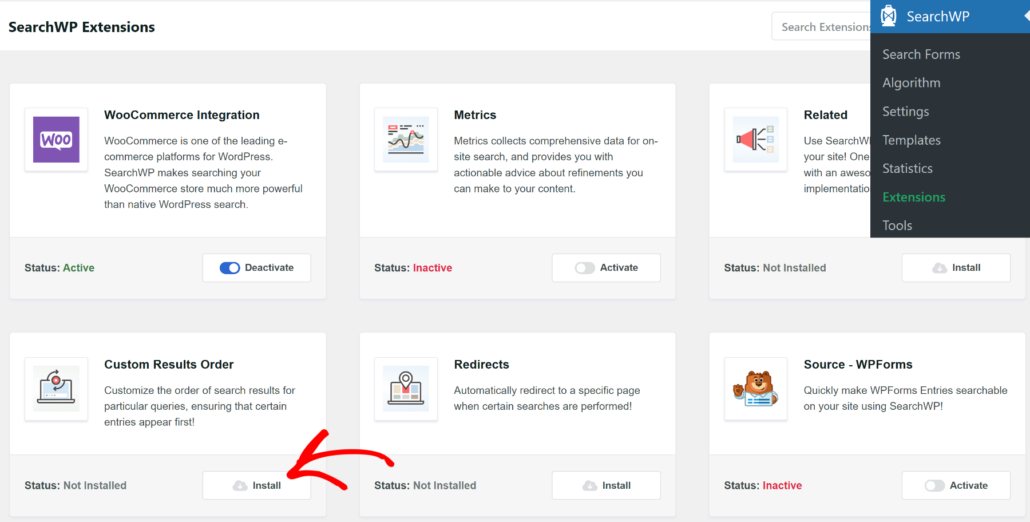
Task: Click the Metrics chart icon
Action: (406, 140)
